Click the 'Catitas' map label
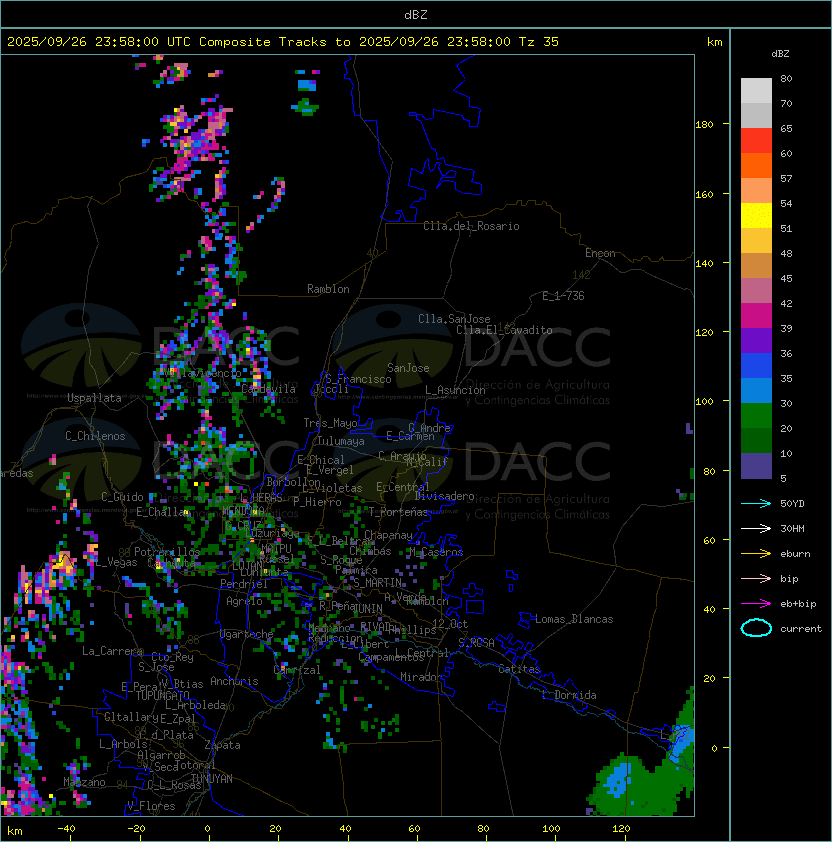The width and height of the screenshot is (832, 842). (519, 669)
